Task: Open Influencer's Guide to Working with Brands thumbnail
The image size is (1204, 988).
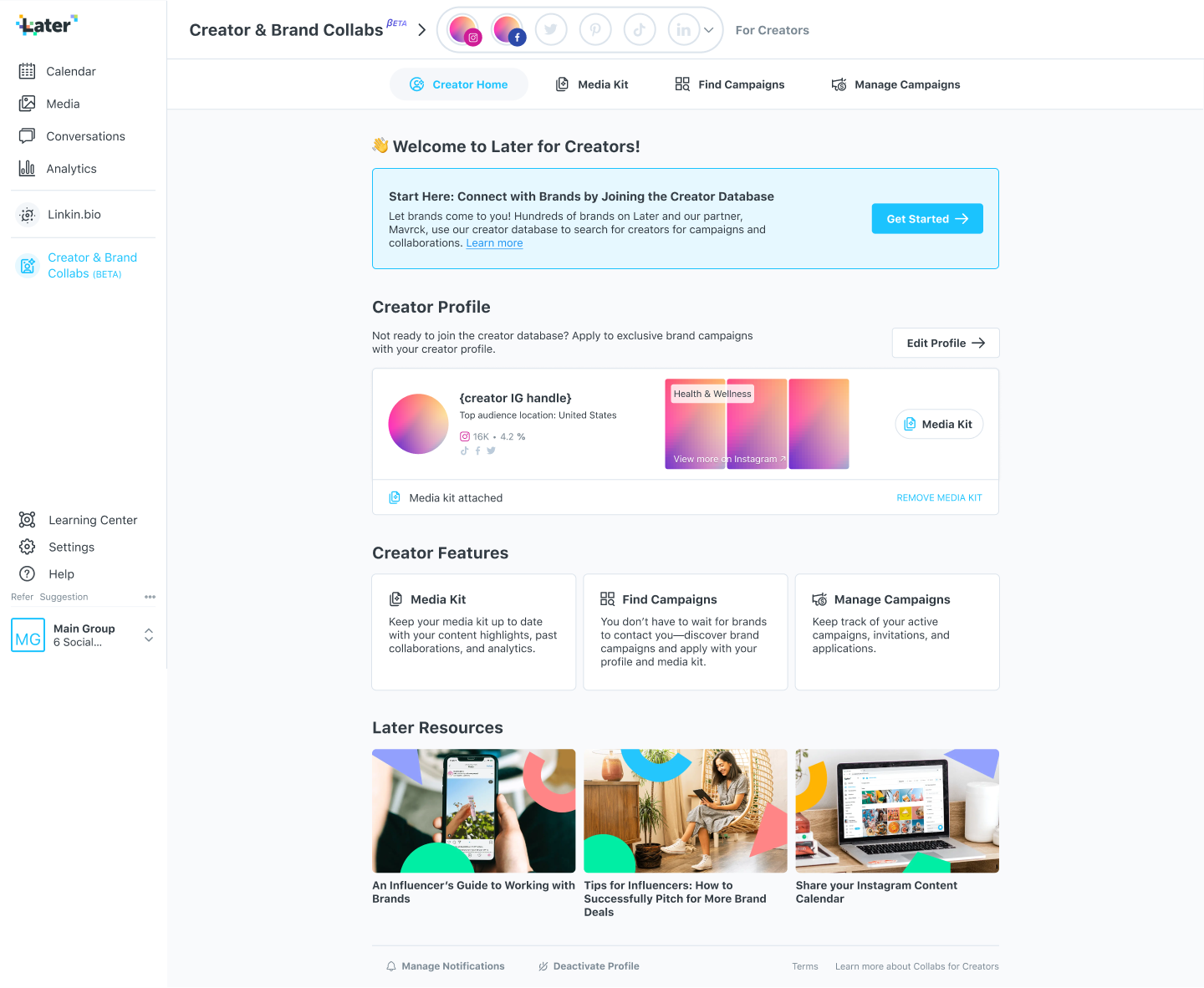Action: [474, 811]
